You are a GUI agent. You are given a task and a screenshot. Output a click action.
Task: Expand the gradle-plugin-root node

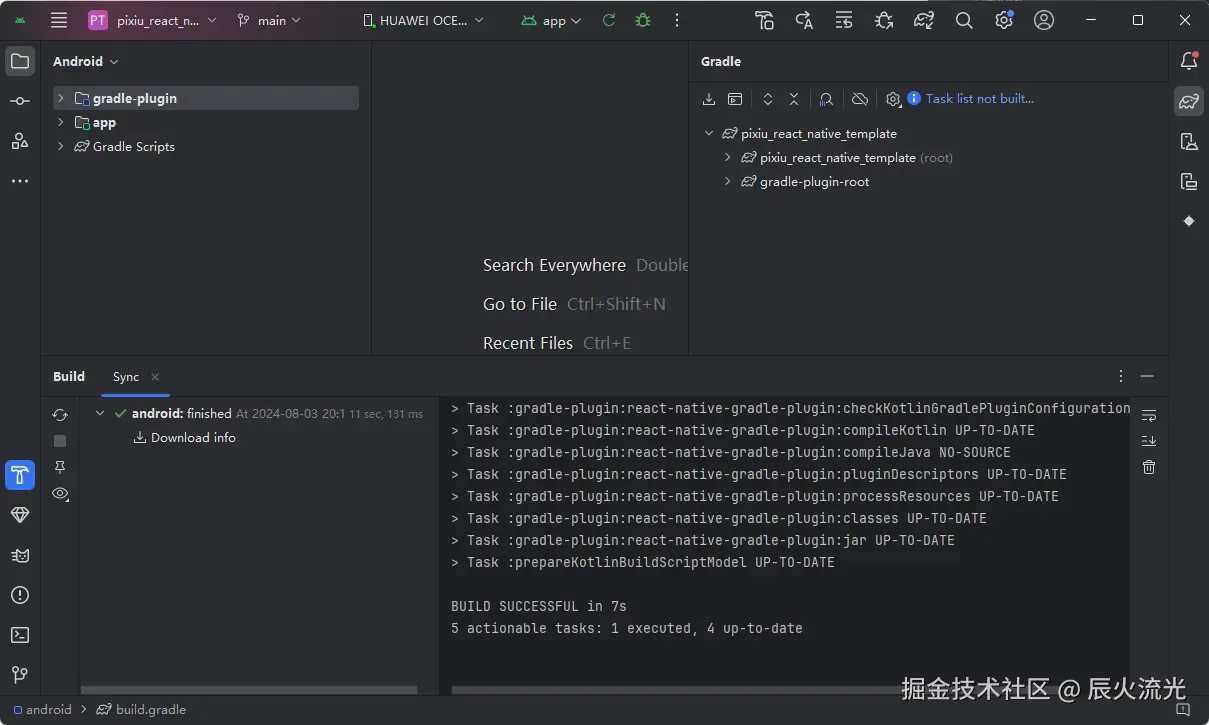click(728, 181)
